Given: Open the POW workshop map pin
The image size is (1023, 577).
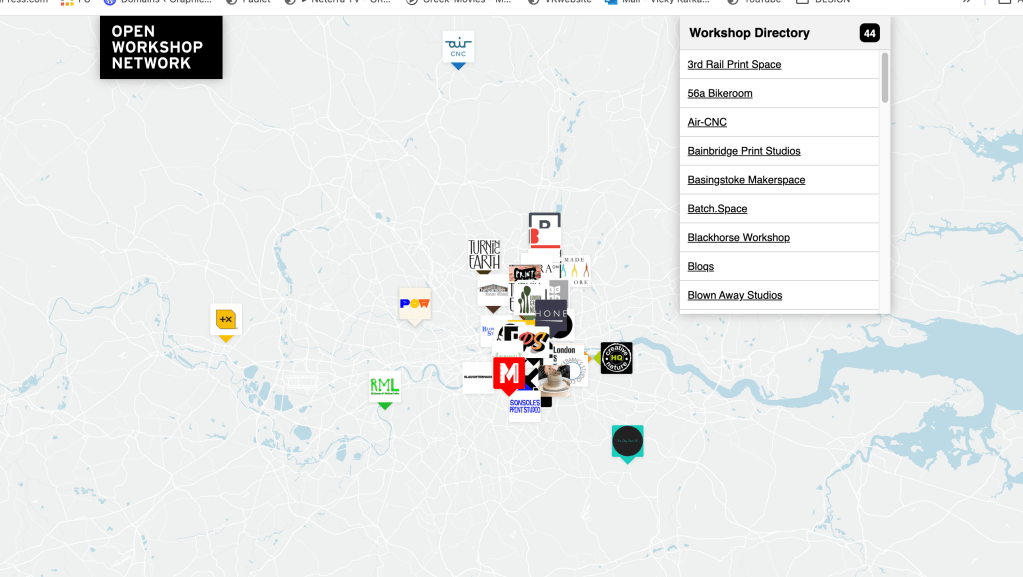Looking at the screenshot, I should [x=414, y=304].
